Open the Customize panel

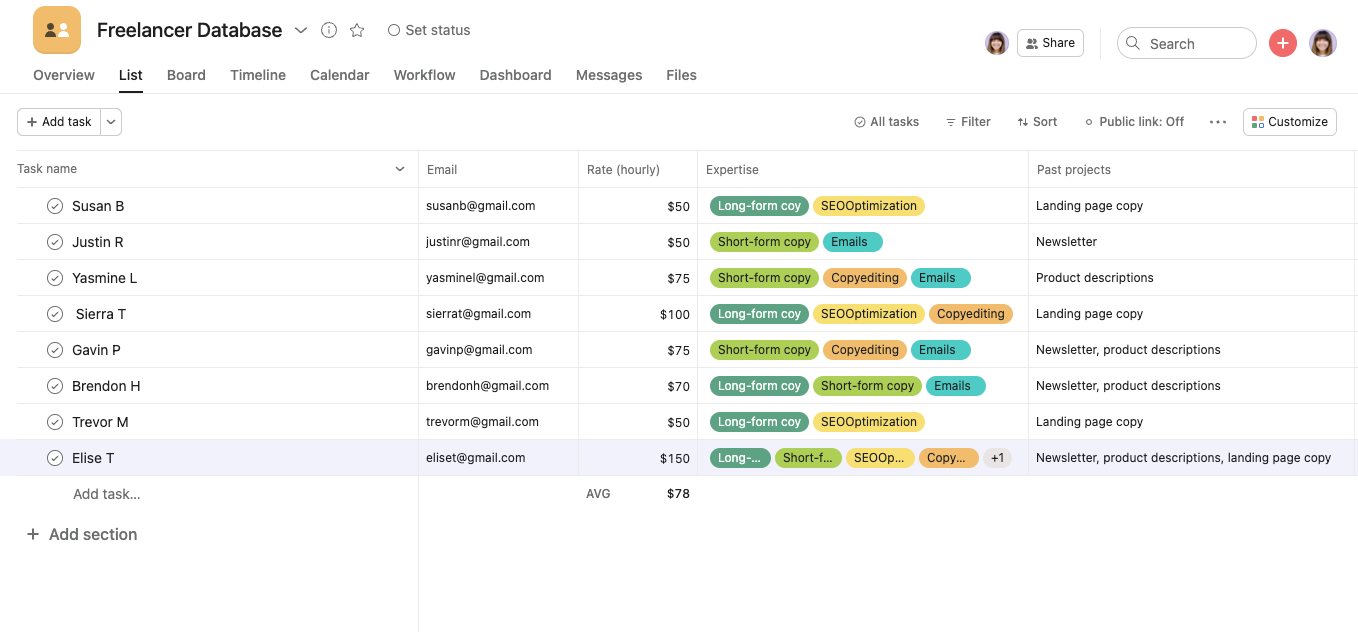click(x=1289, y=121)
